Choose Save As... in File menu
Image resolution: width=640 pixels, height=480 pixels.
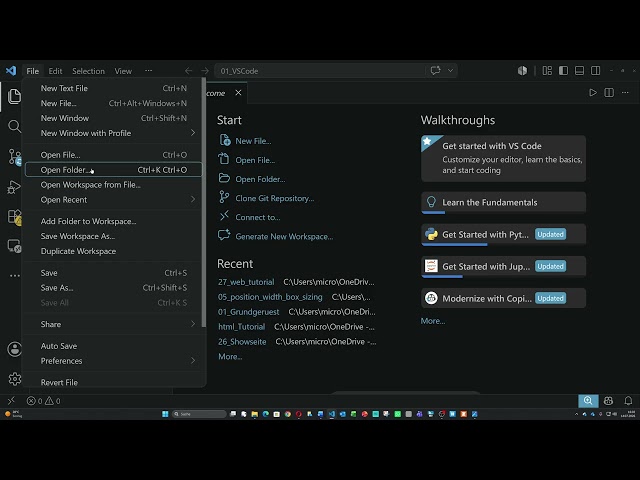tap(113, 288)
